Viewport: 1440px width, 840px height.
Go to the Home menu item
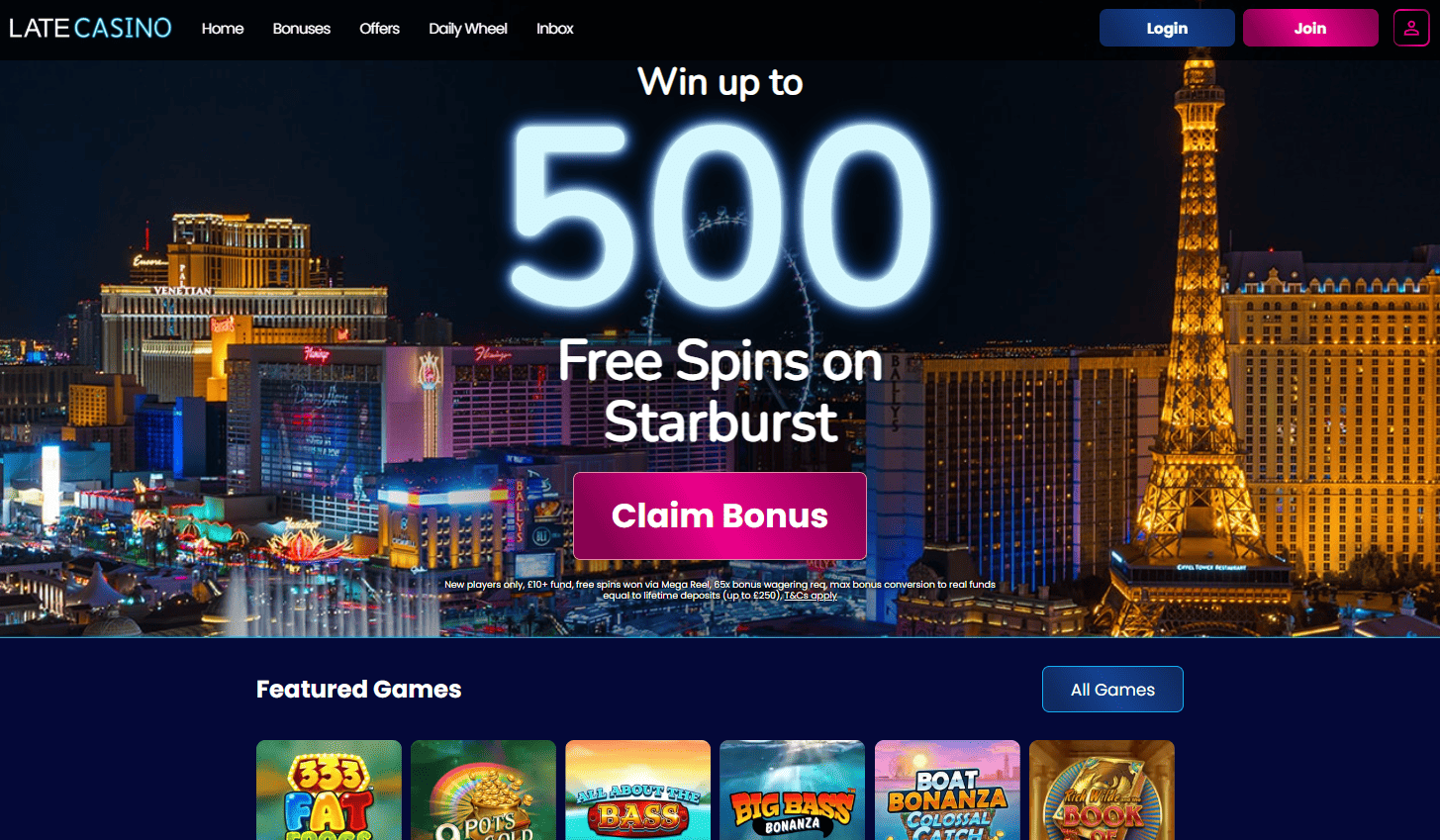223,29
